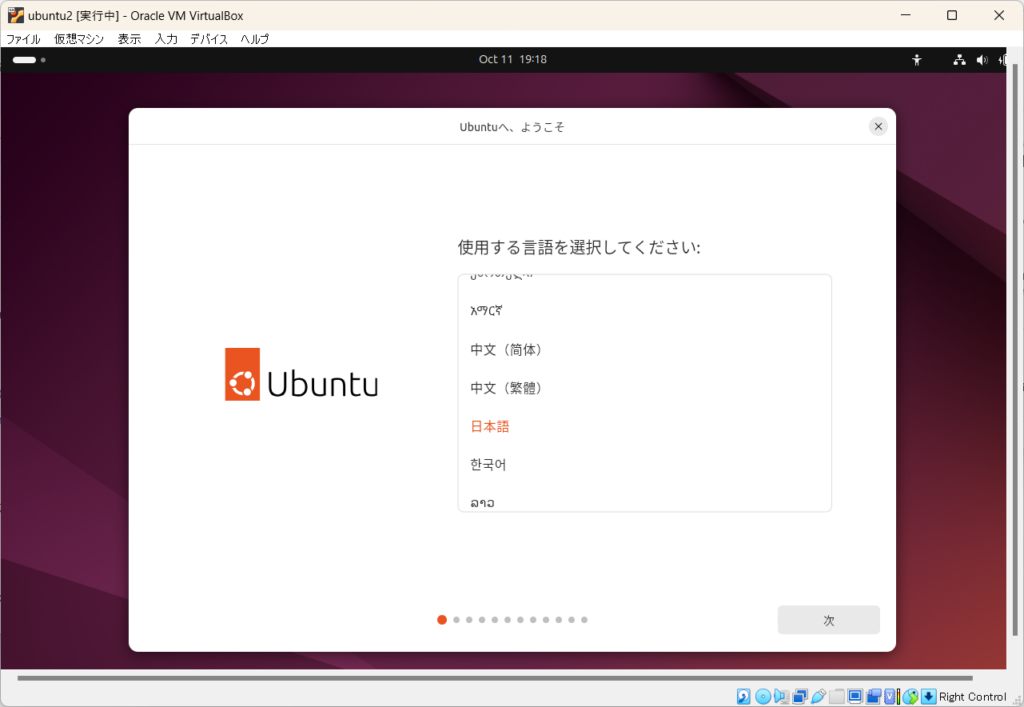Image resolution: width=1024 pixels, height=707 pixels.
Task: Open the Ubuntu accessibility menu icon
Action: tap(917, 60)
